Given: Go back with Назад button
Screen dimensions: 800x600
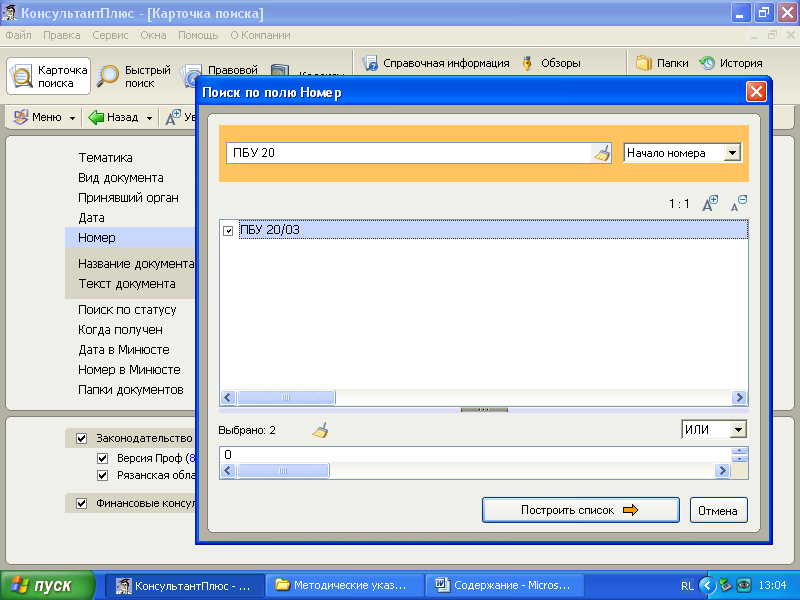Looking at the screenshot, I should click(113, 117).
